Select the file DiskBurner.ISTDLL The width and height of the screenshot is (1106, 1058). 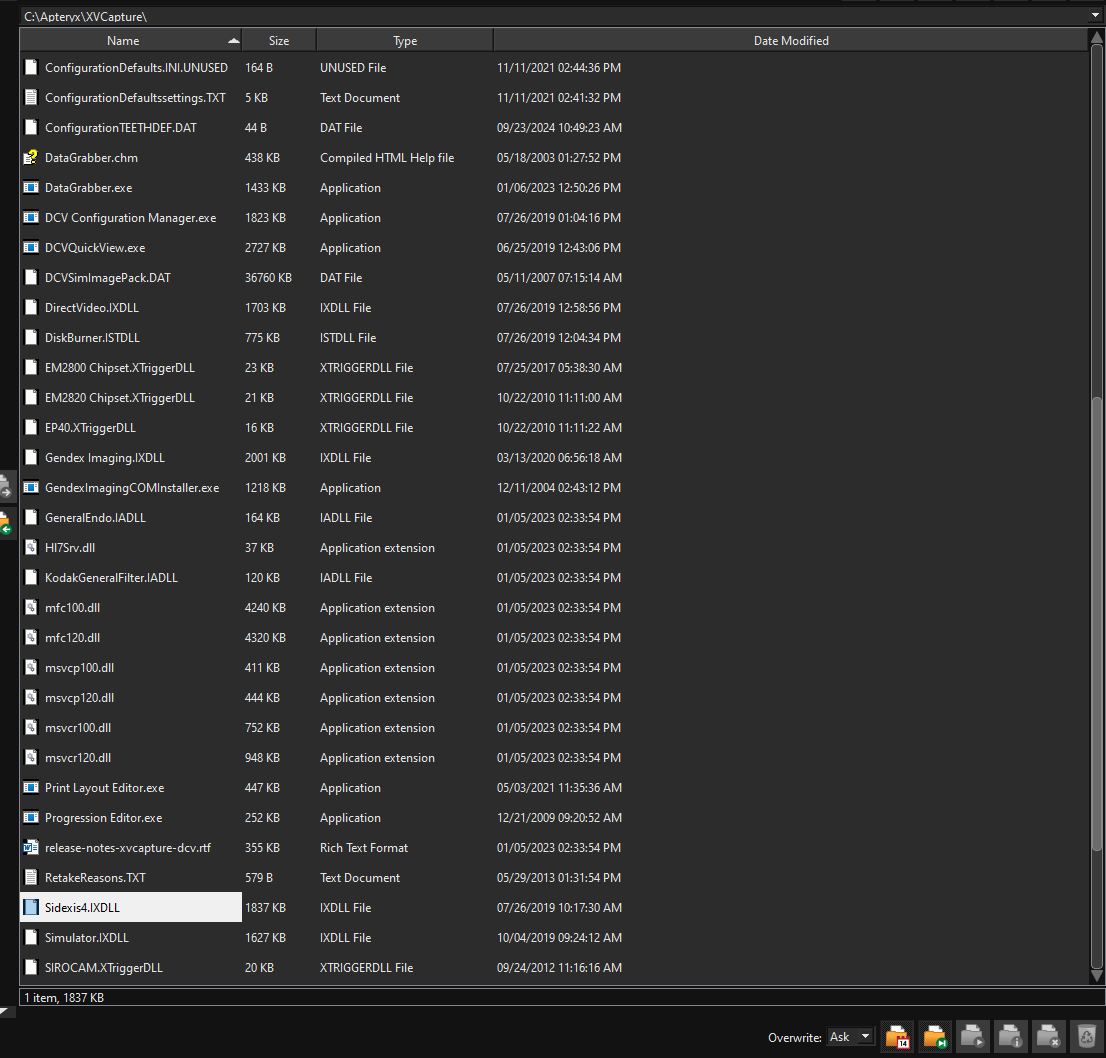point(92,338)
